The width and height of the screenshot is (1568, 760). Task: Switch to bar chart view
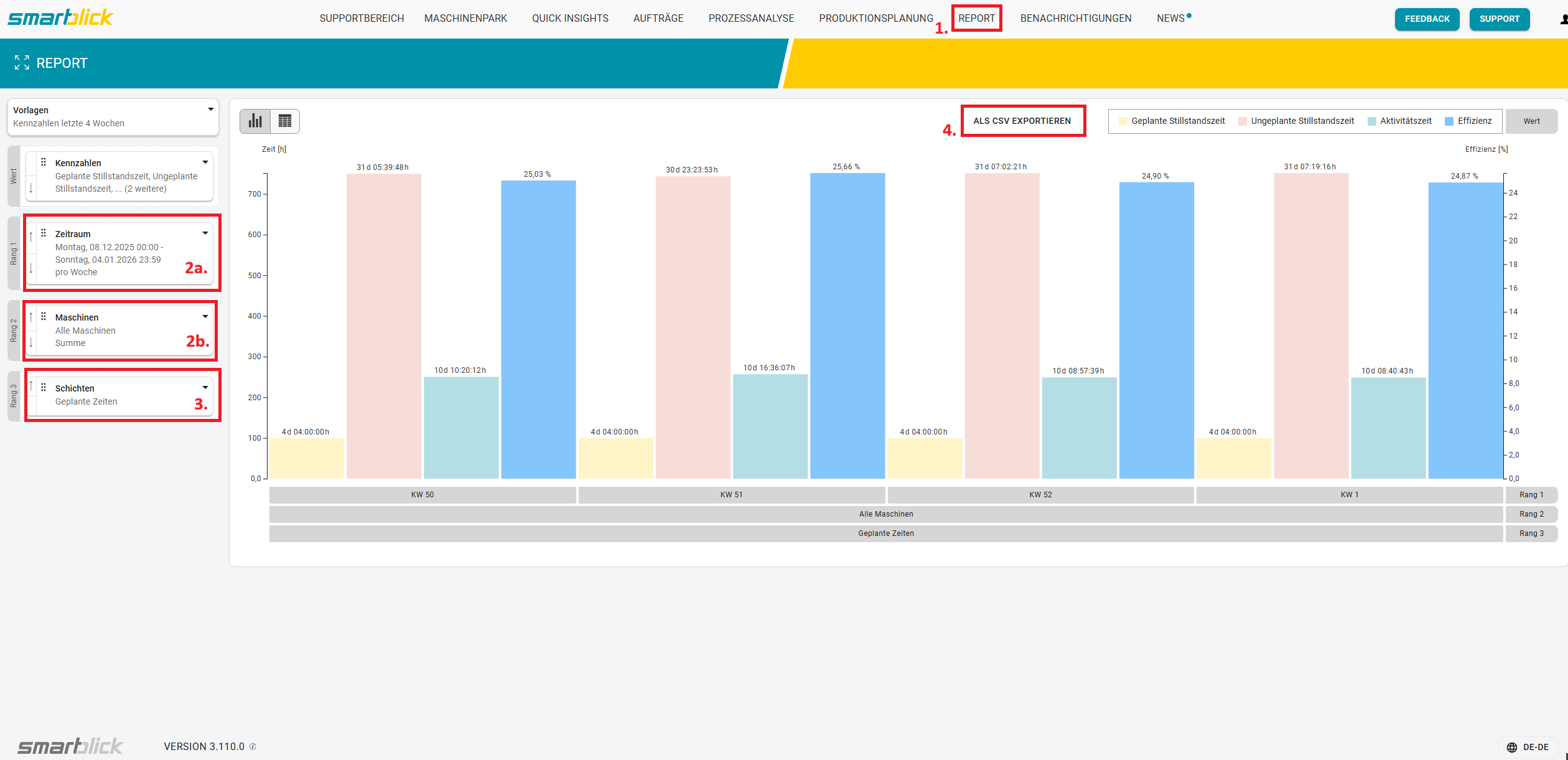pos(255,121)
